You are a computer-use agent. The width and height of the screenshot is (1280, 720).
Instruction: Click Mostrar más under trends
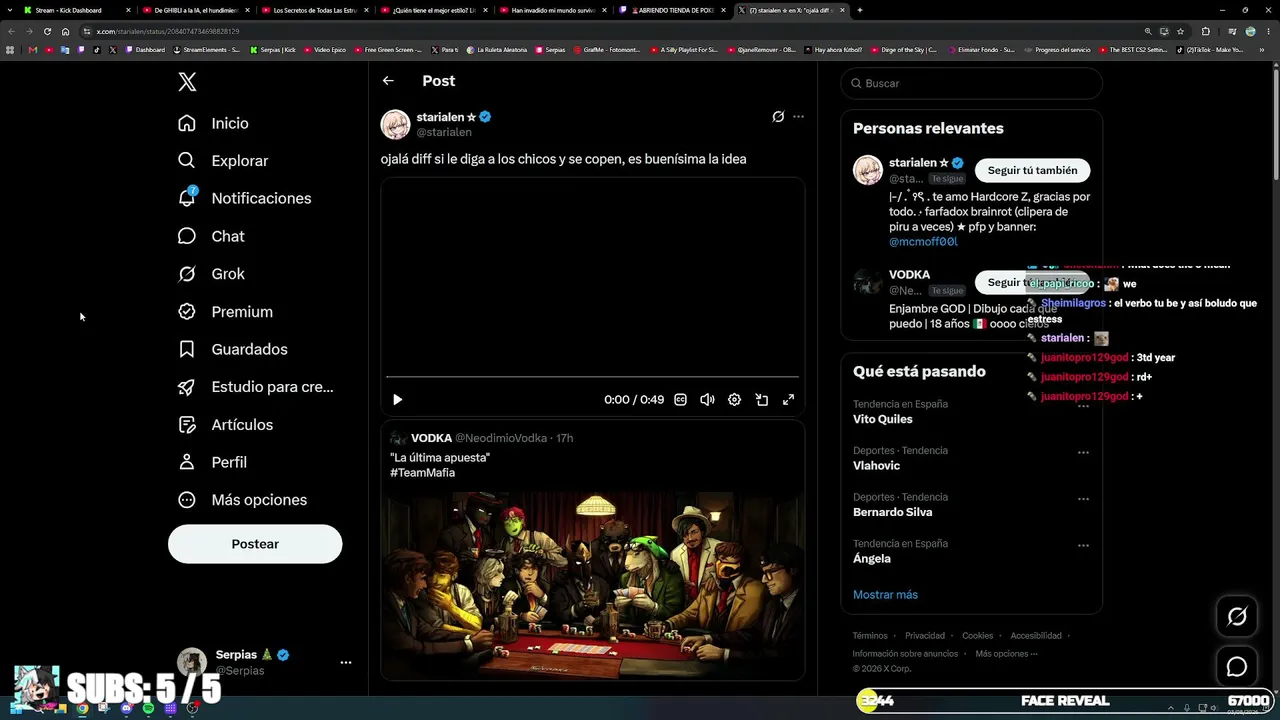point(885,595)
